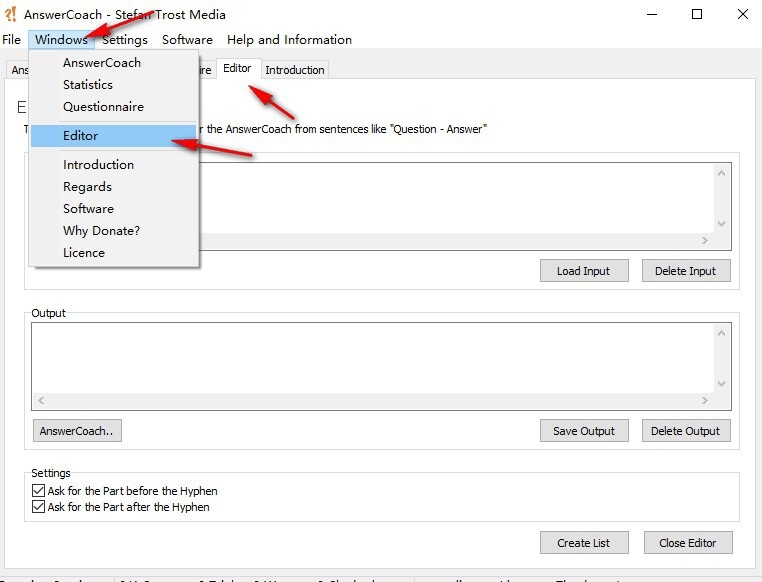The width and height of the screenshot is (762, 582).
Task: Click Input box scroll right arrow
Action: (x=705, y=240)
